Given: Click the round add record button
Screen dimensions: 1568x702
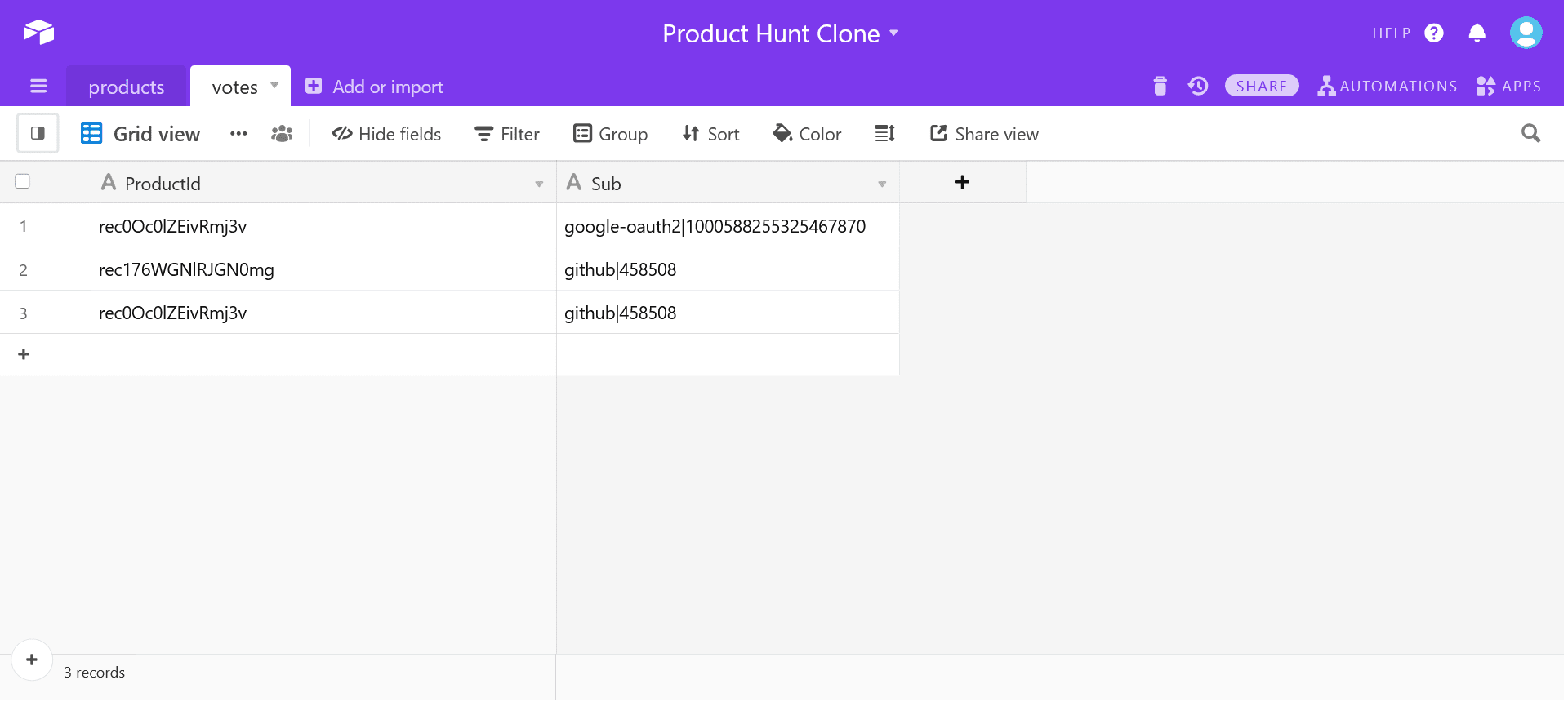Looking at the screenshot, I should pyautogui.click(x=32, y=660).
